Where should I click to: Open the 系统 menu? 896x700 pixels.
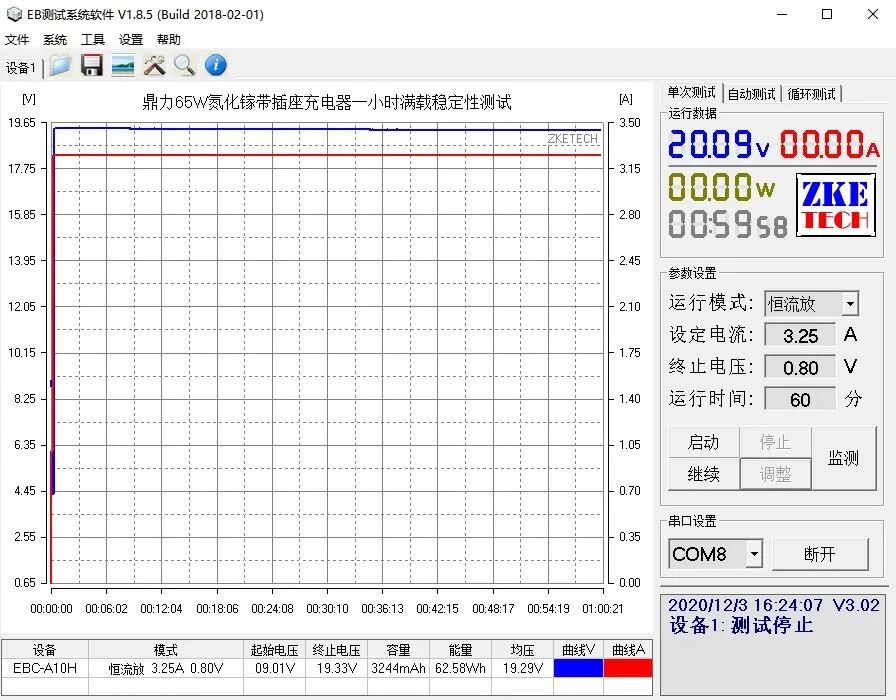[x=55, y=39]
